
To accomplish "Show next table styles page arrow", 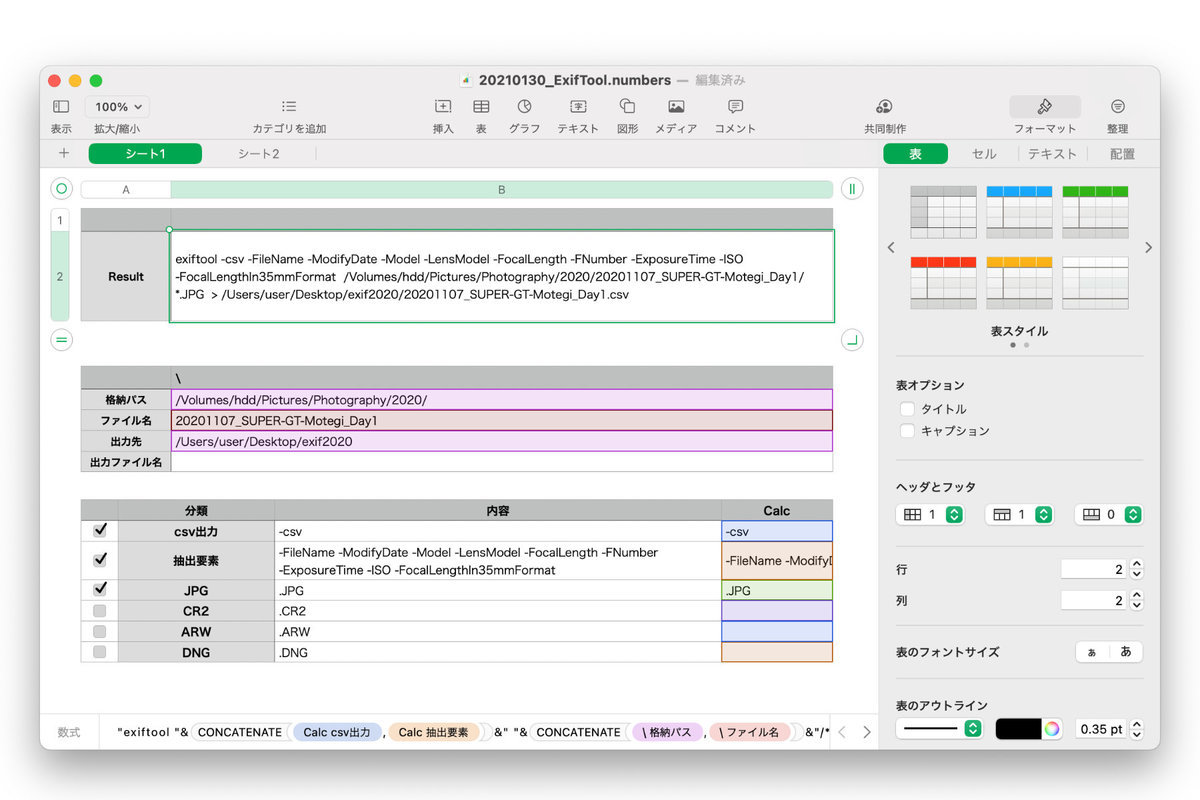I will (x=1148, y=247).
